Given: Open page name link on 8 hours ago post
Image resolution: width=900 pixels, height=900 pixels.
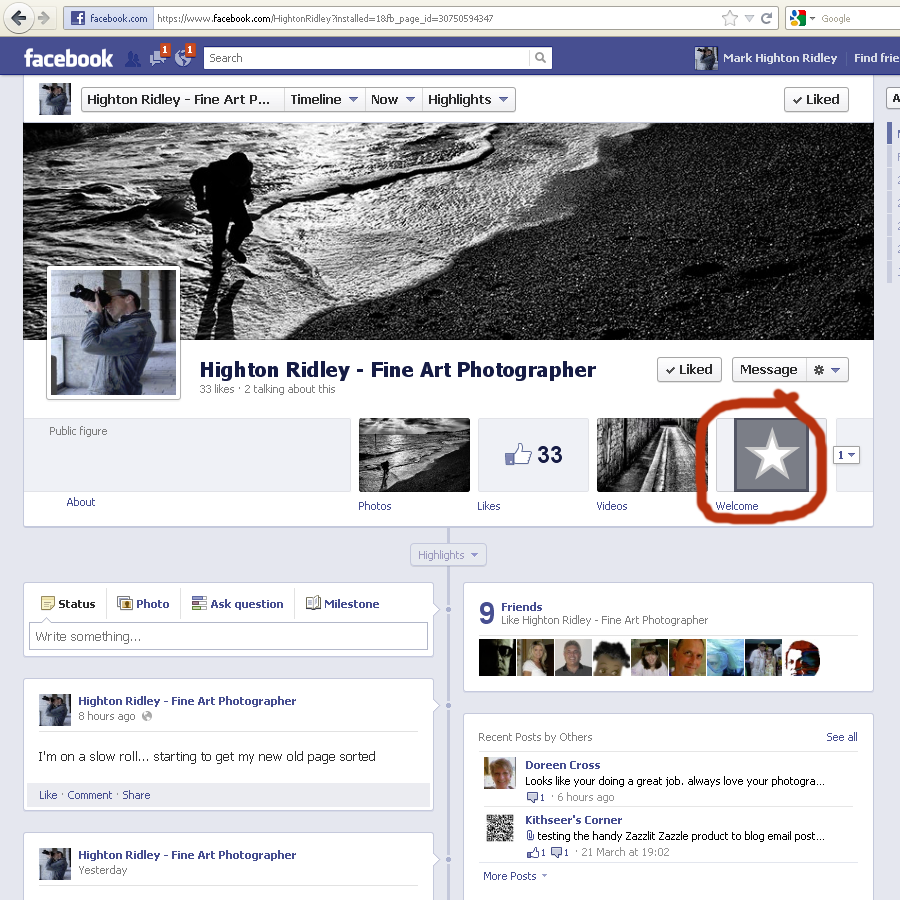Looking at the screenshot, I should [187, 701].
